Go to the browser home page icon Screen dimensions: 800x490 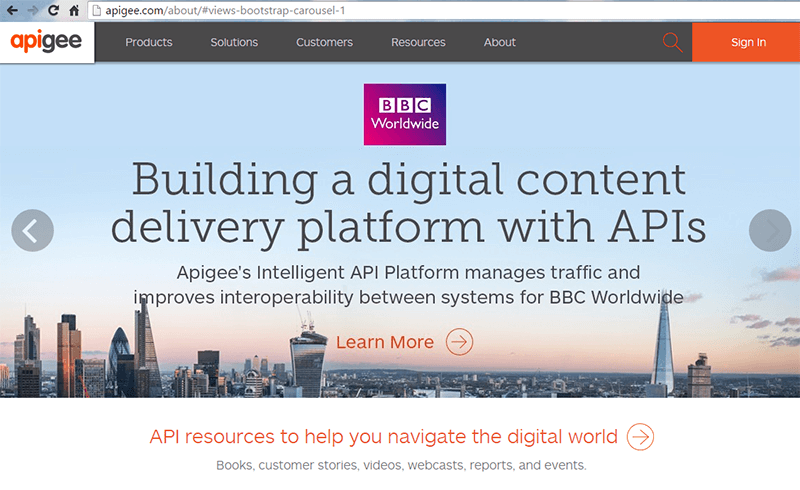pos(74,10)
